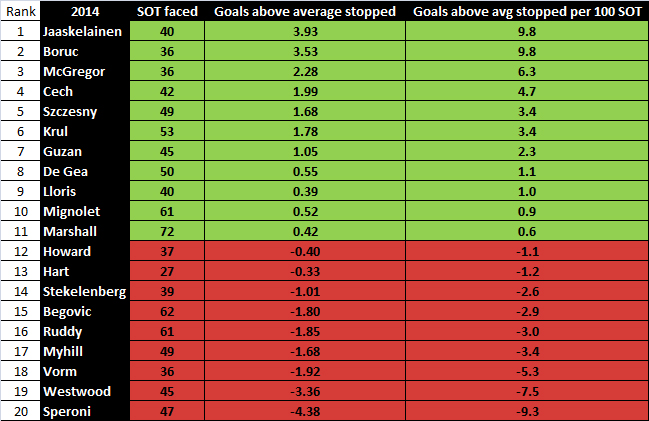Screen dimensions: 649x421
Task: Select the 'Rank' header cell
Action: click(x=19, y=11)
